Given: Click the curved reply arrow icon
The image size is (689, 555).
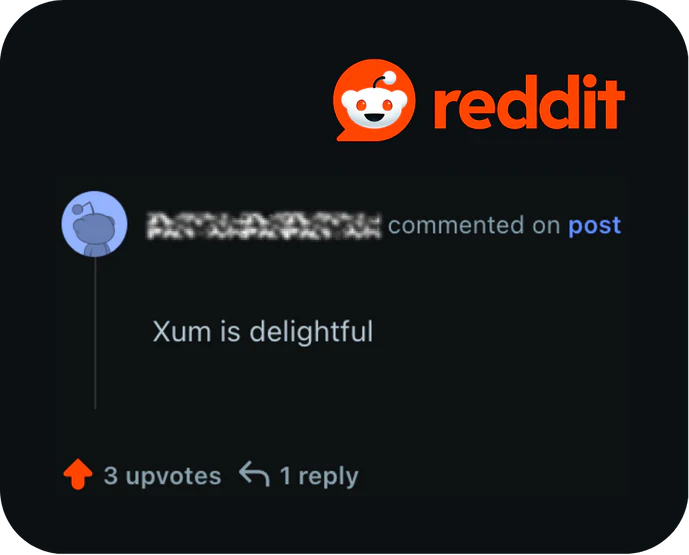Looking at the screenshot, I should 254,474.
